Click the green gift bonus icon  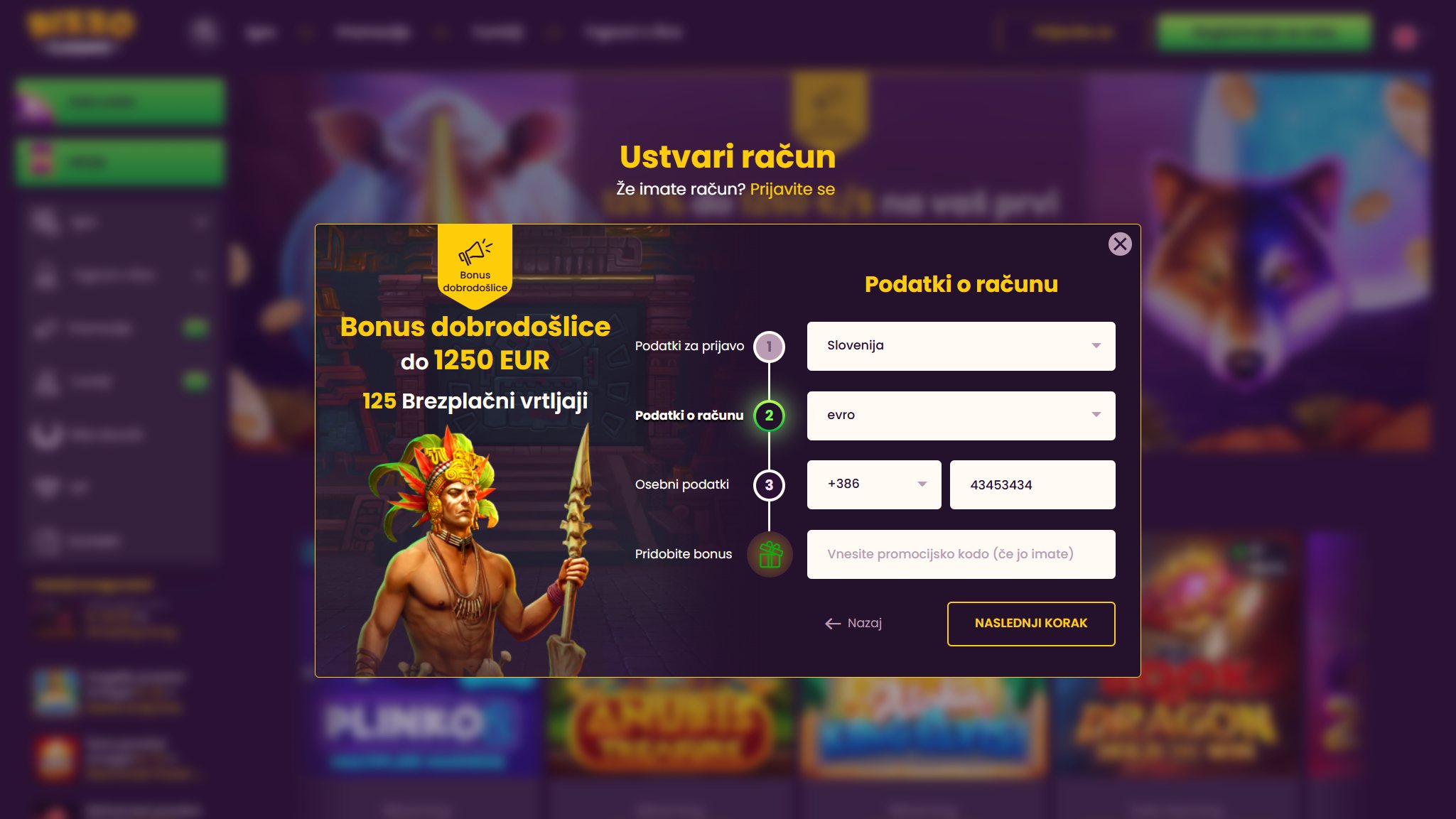(x=770, y=555)
